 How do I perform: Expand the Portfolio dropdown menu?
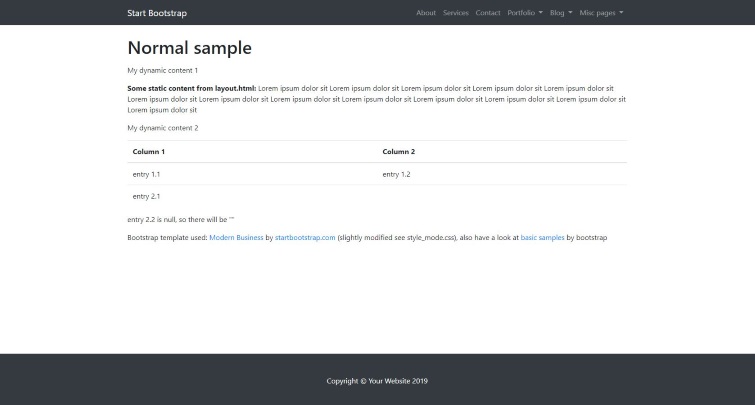pos(524,13)
